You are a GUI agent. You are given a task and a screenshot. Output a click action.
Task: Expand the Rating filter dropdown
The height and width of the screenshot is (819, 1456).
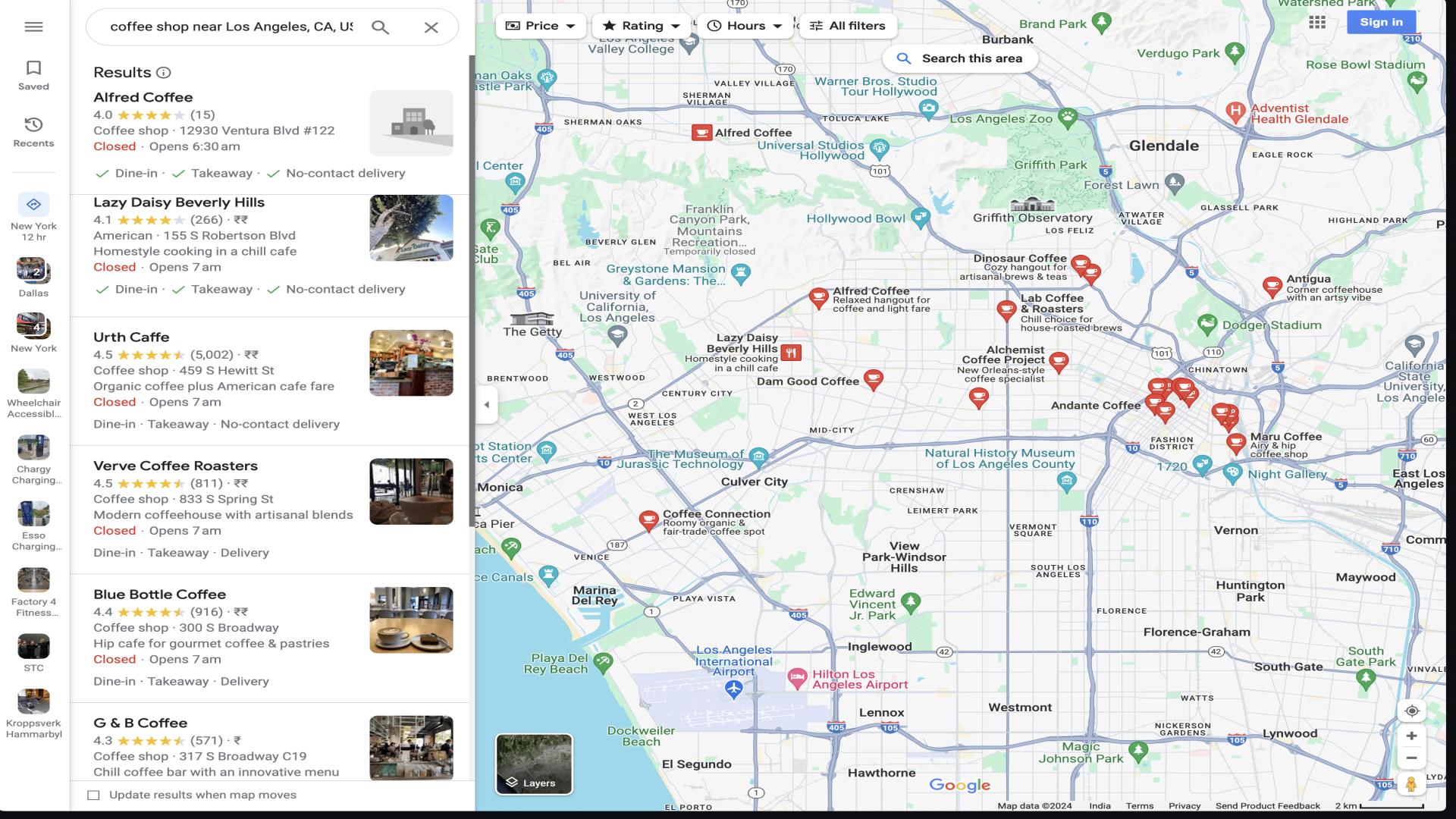641,26
